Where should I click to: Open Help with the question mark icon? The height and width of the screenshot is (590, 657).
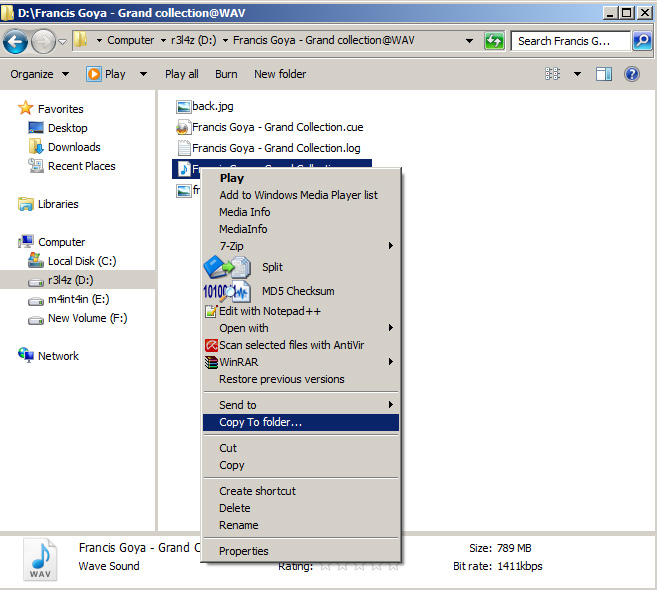[x=631, y=74]
